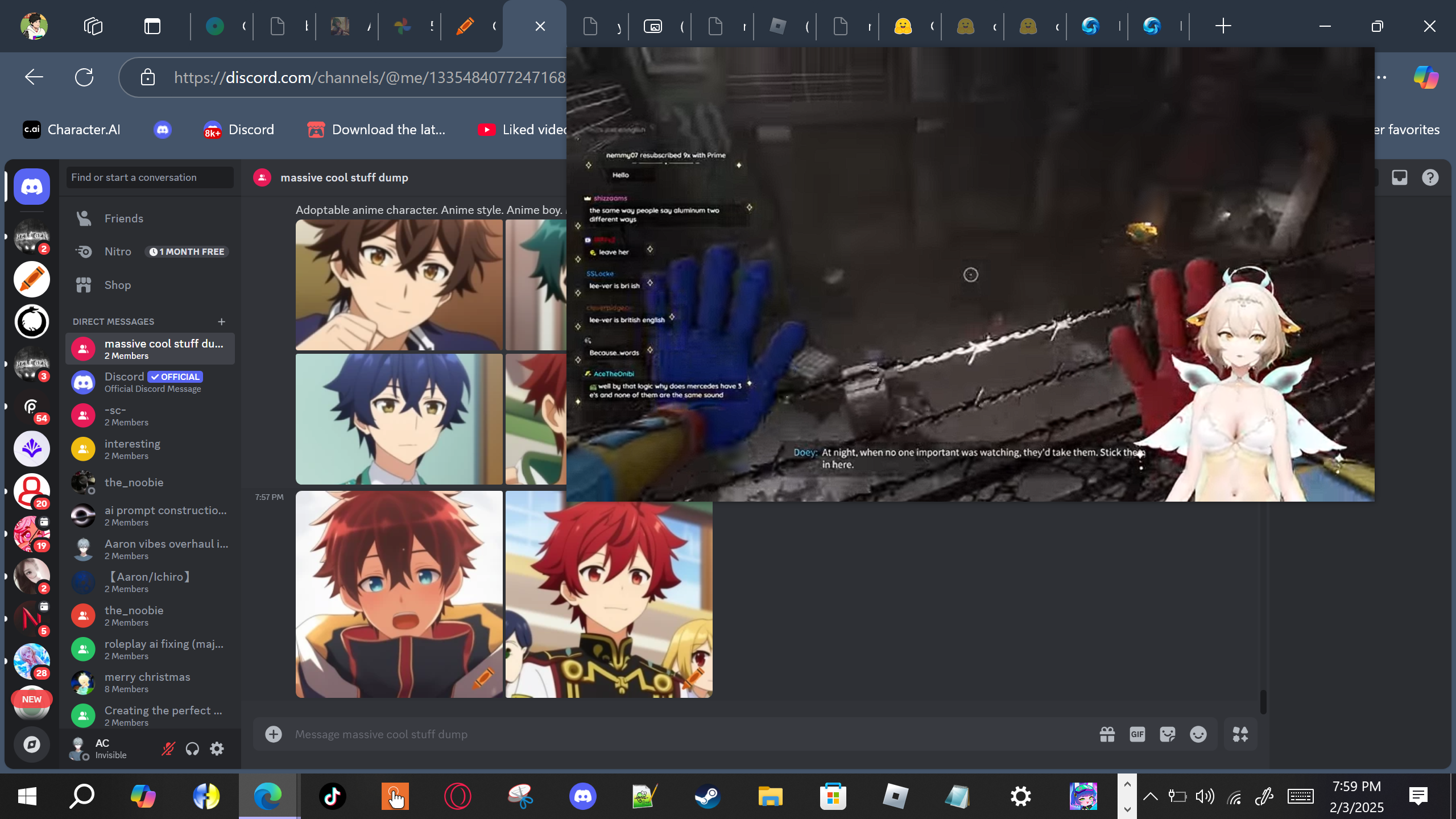
Task: Open Discord direct messages home icon
Action: (x=32, y=187)
